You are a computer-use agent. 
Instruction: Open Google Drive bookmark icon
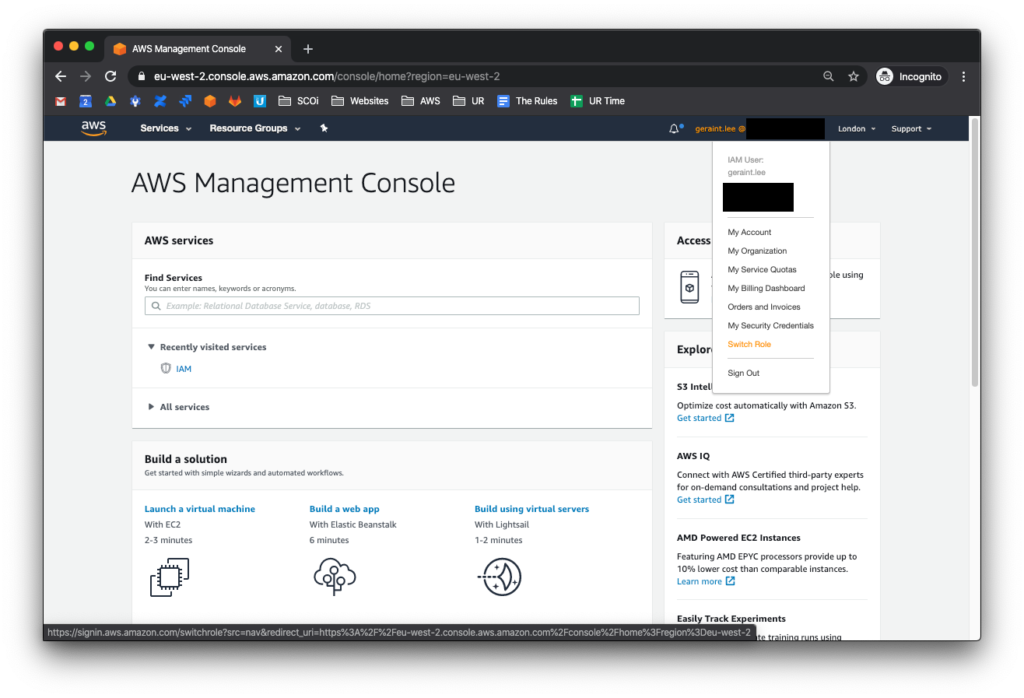click(x=110, y=101)
